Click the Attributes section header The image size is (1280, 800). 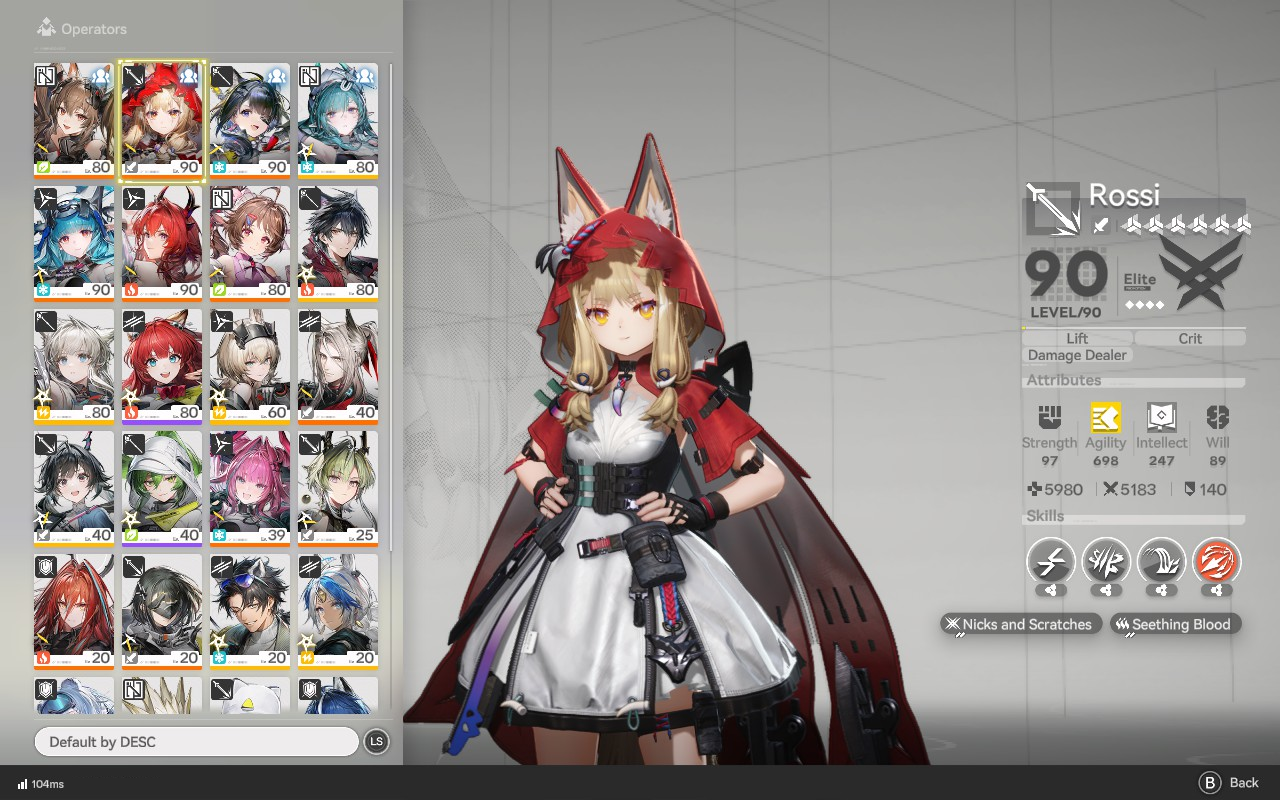click(1064, 380)
